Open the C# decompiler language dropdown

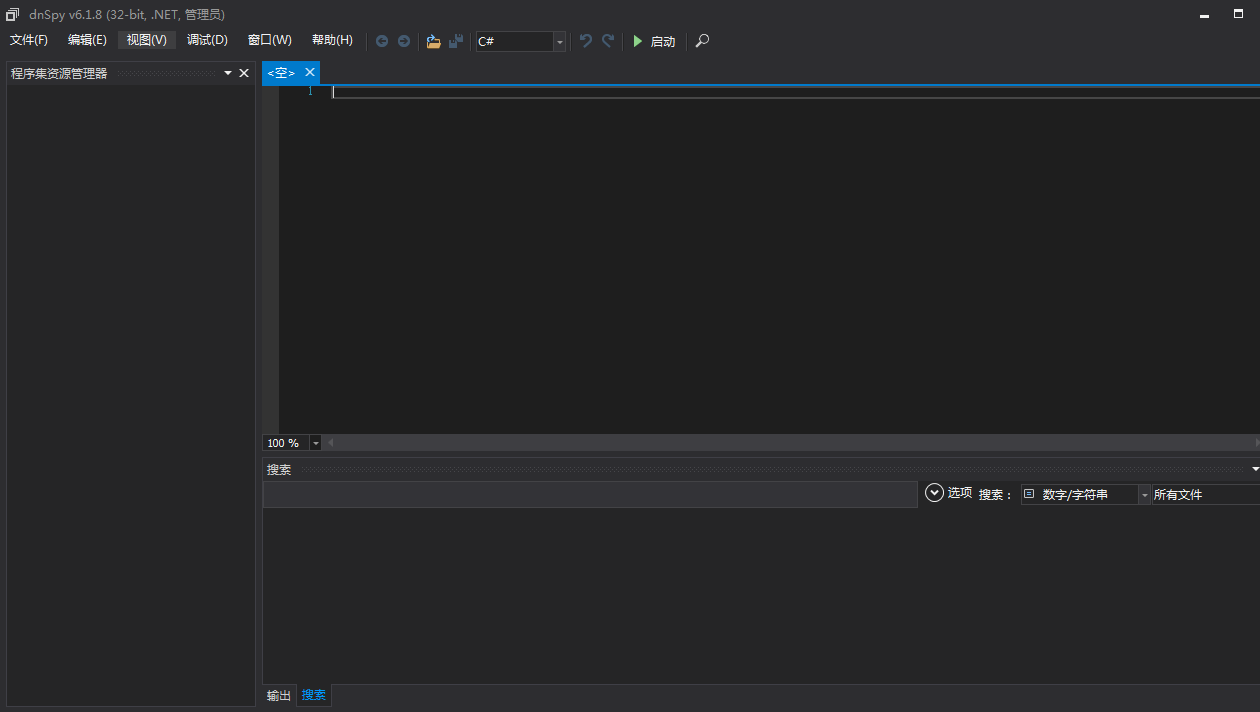[559, 41]
